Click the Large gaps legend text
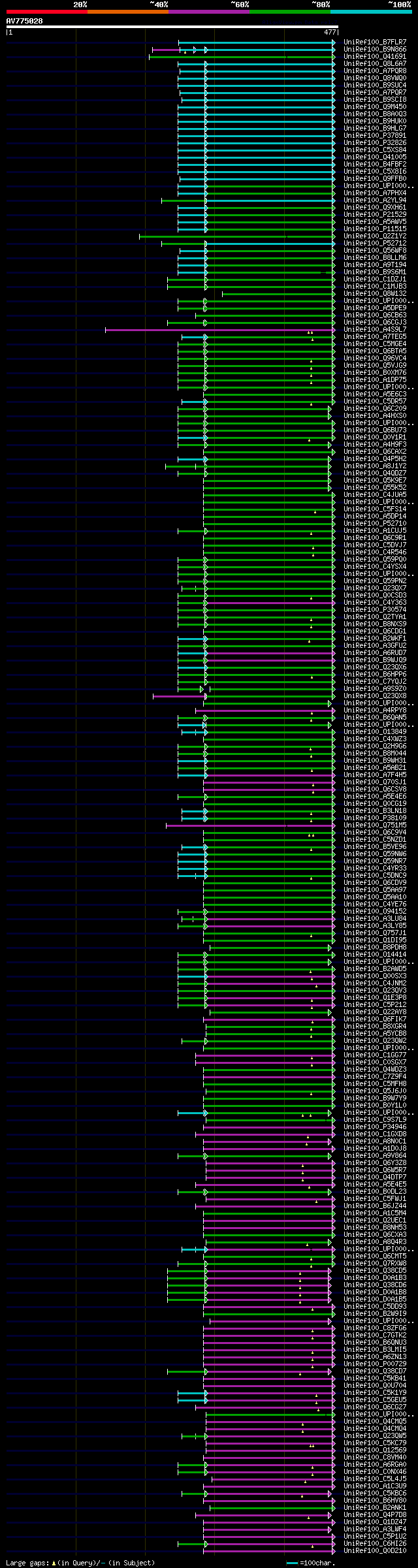The image size is (418, 1568). [80, 1563]
